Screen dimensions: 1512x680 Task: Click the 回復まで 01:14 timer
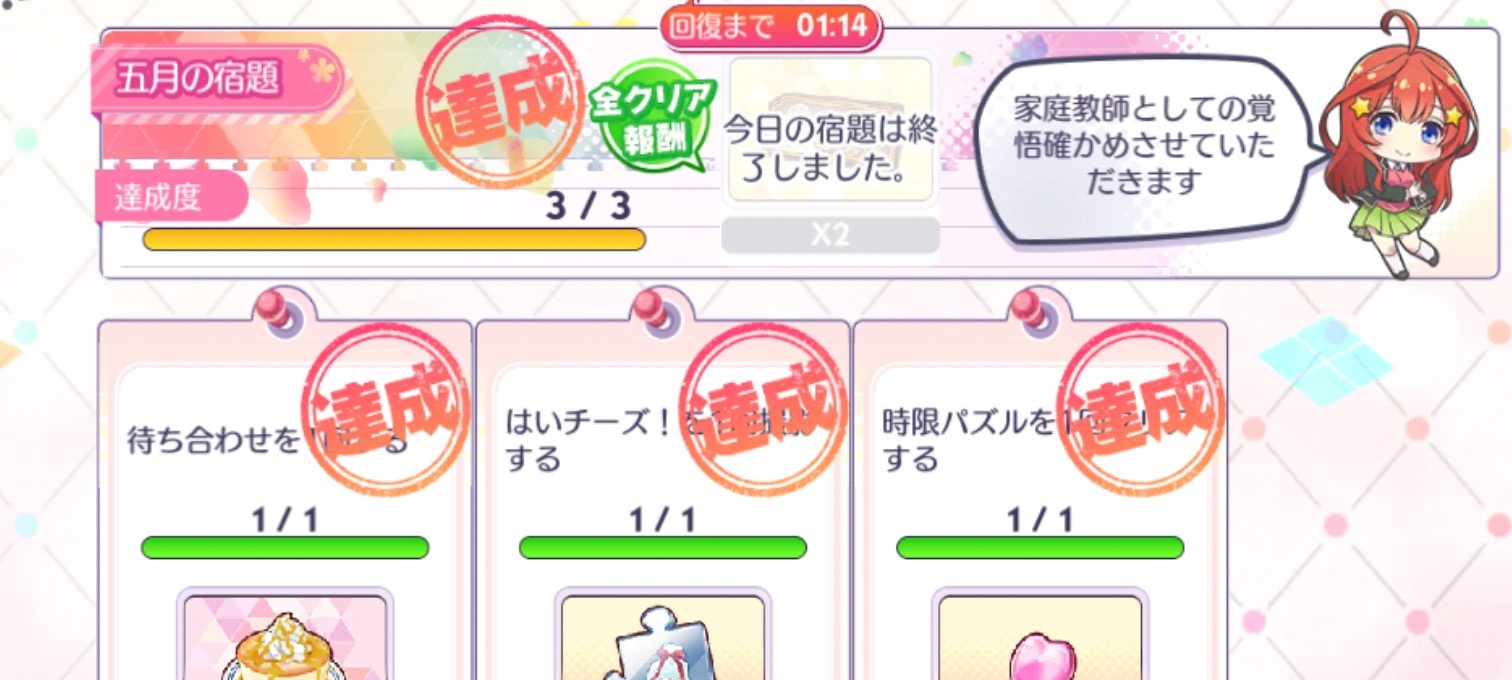(x=769, y=26)
